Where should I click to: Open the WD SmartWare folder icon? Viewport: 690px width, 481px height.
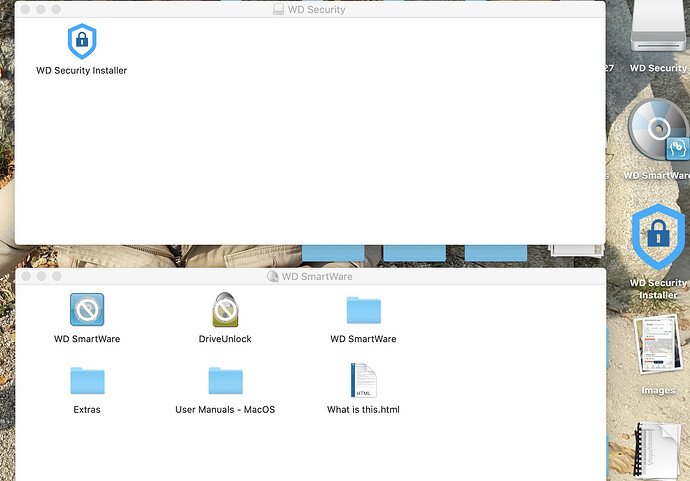tap(363, 310)
